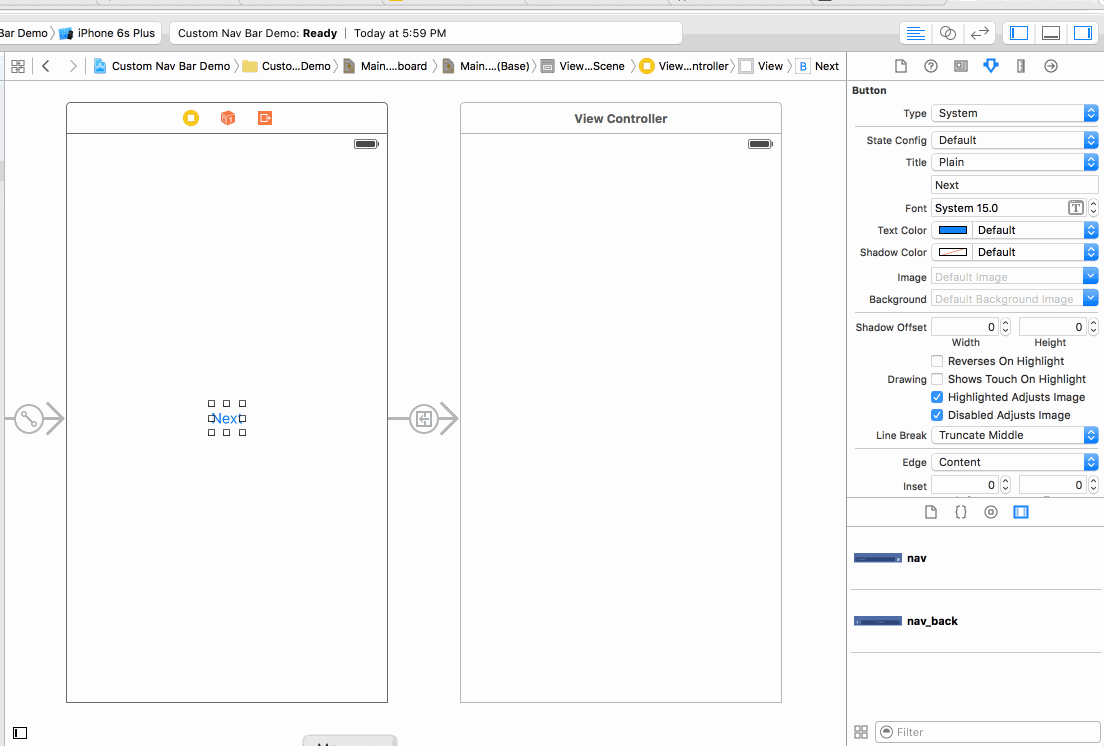Click the Main....board breadcrumb item
The height and width of the screenshot is (746, 1104).
click(385, 66)
